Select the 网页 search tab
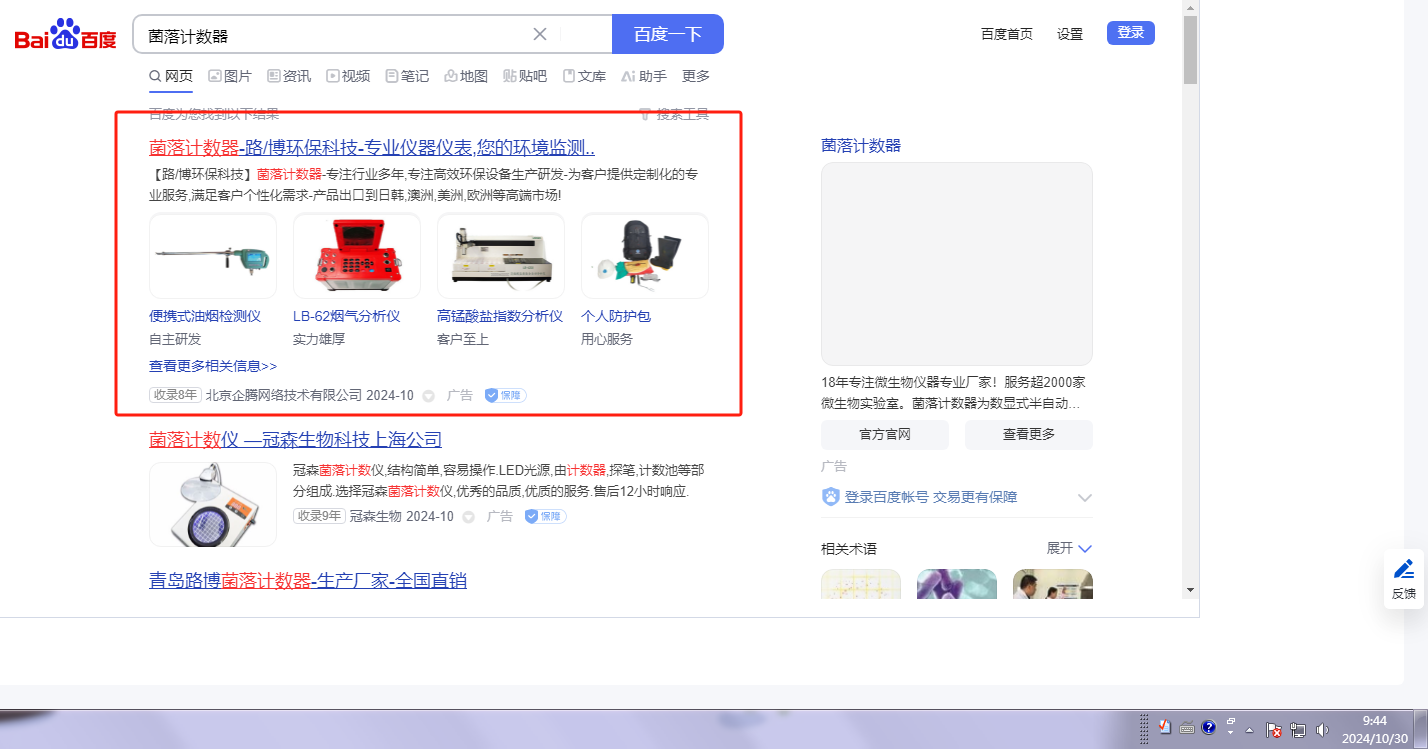 [x=171, y=76]
